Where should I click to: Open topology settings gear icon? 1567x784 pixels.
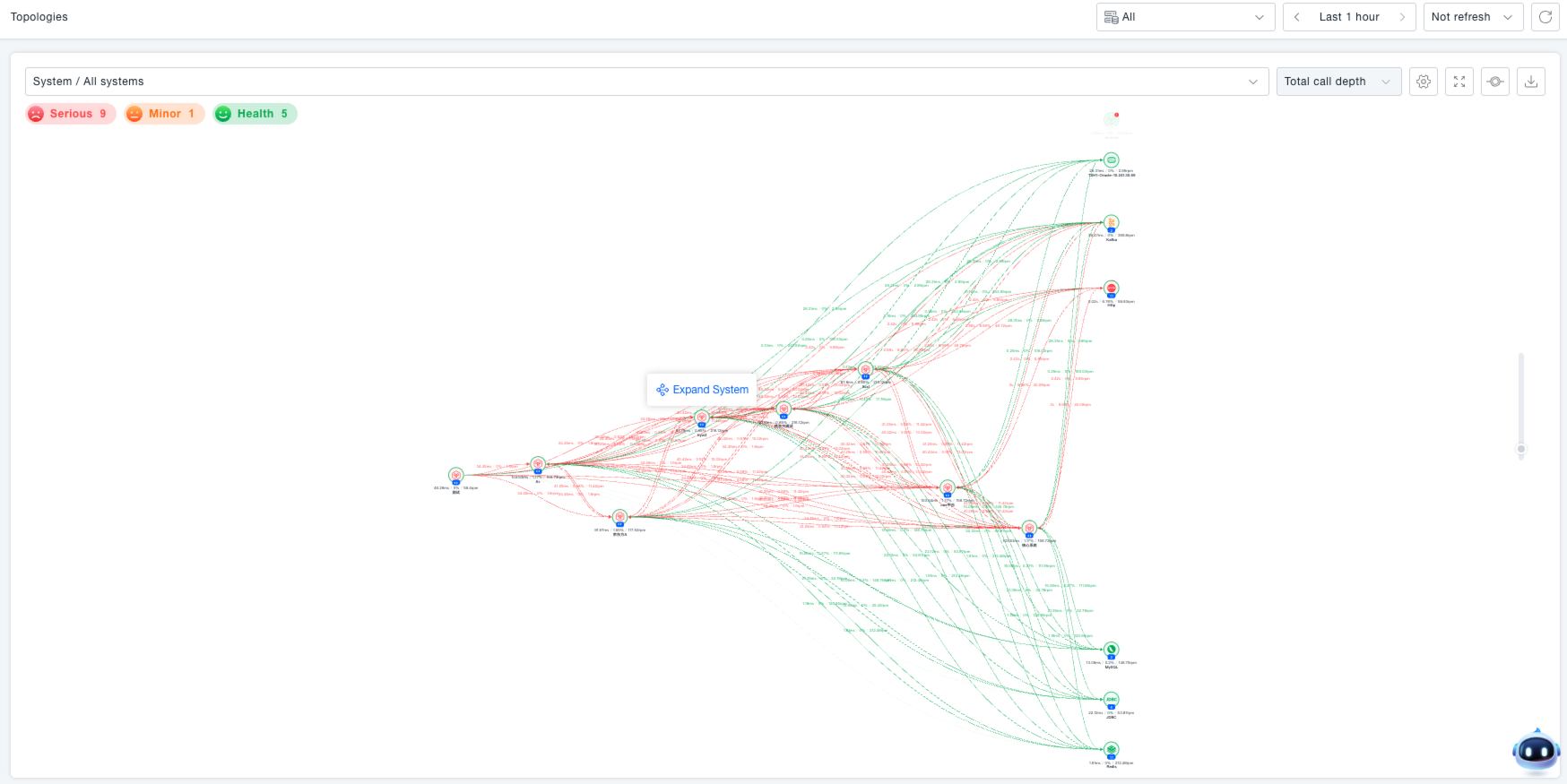pos(1424,82)
